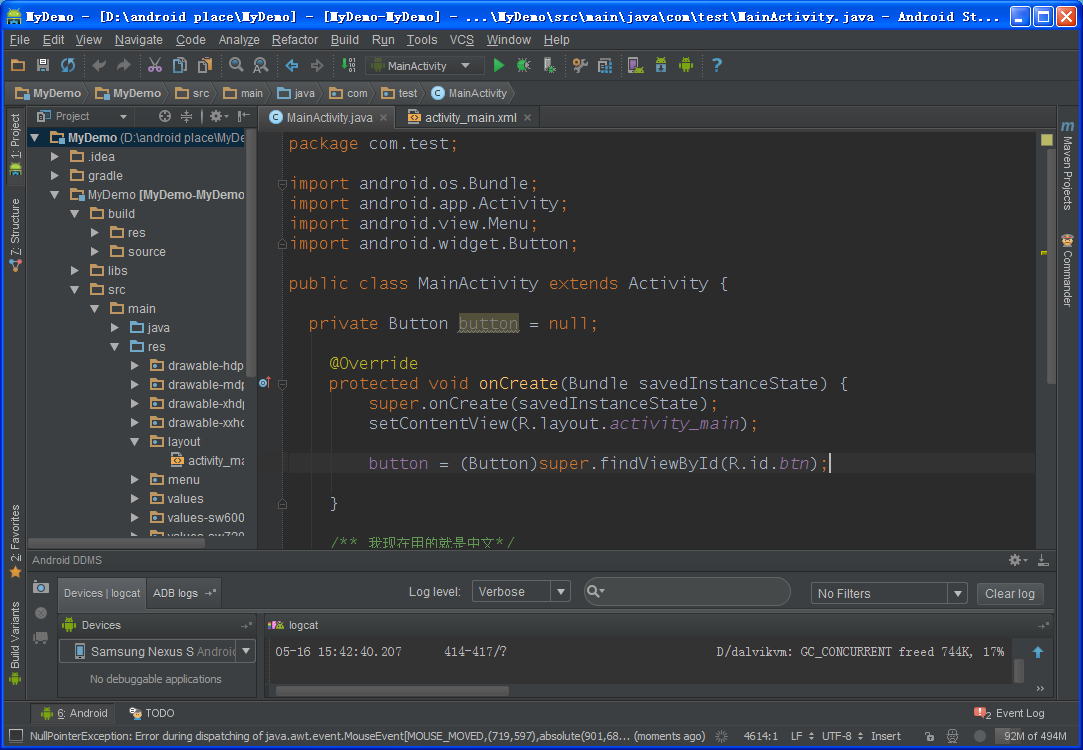Open the Event Log panel
The width and height of the screenshot is (1083, 750).
[1010, 713]
